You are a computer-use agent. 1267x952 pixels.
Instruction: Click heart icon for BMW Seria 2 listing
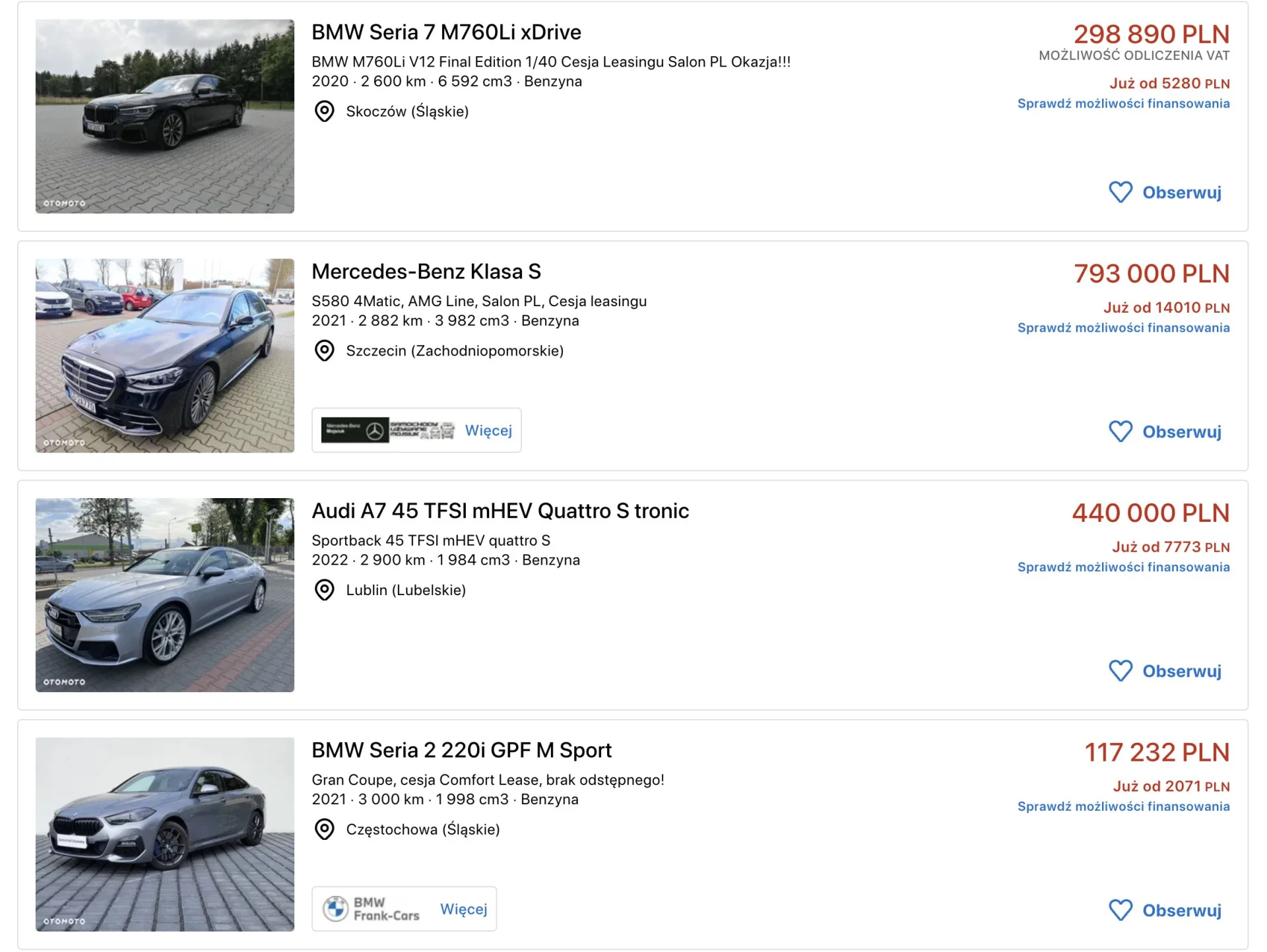[1121, 910]
